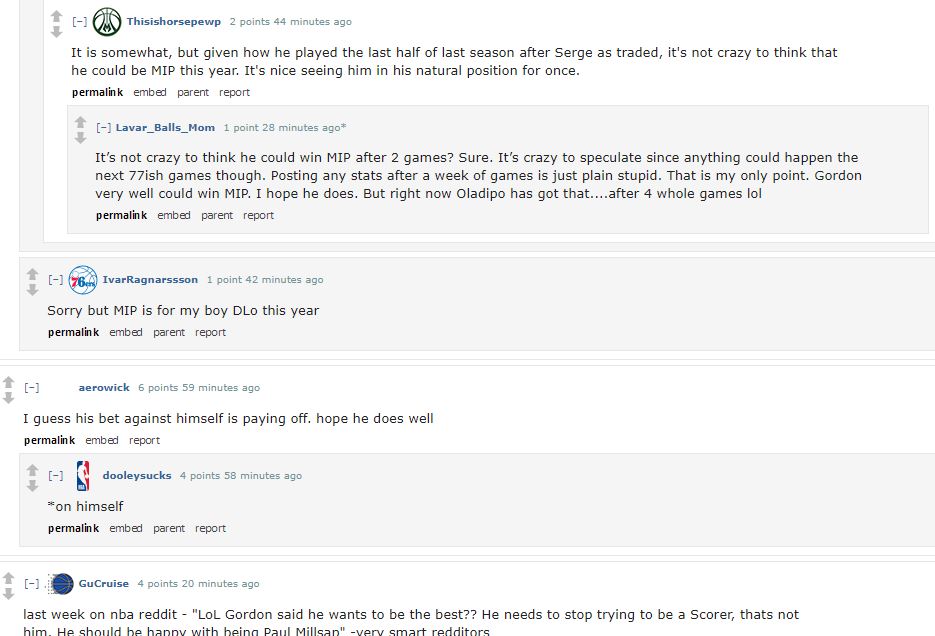Collapse GuCruise's comment thread
Viewport: 935px width, 636px height.
coord(32,584)
